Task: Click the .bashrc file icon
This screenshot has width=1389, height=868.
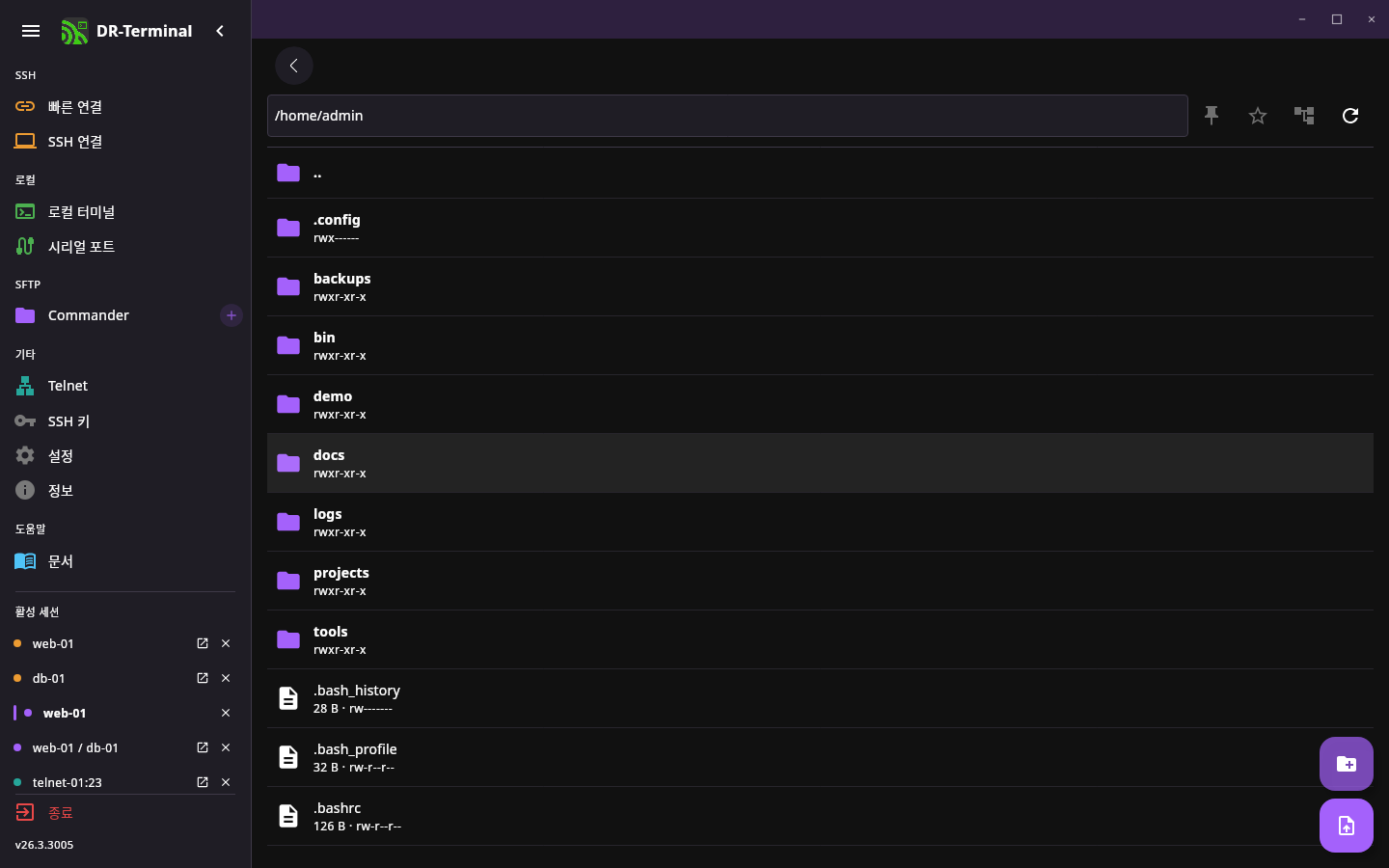Action: pyautogui.click(x=288, y=816)
